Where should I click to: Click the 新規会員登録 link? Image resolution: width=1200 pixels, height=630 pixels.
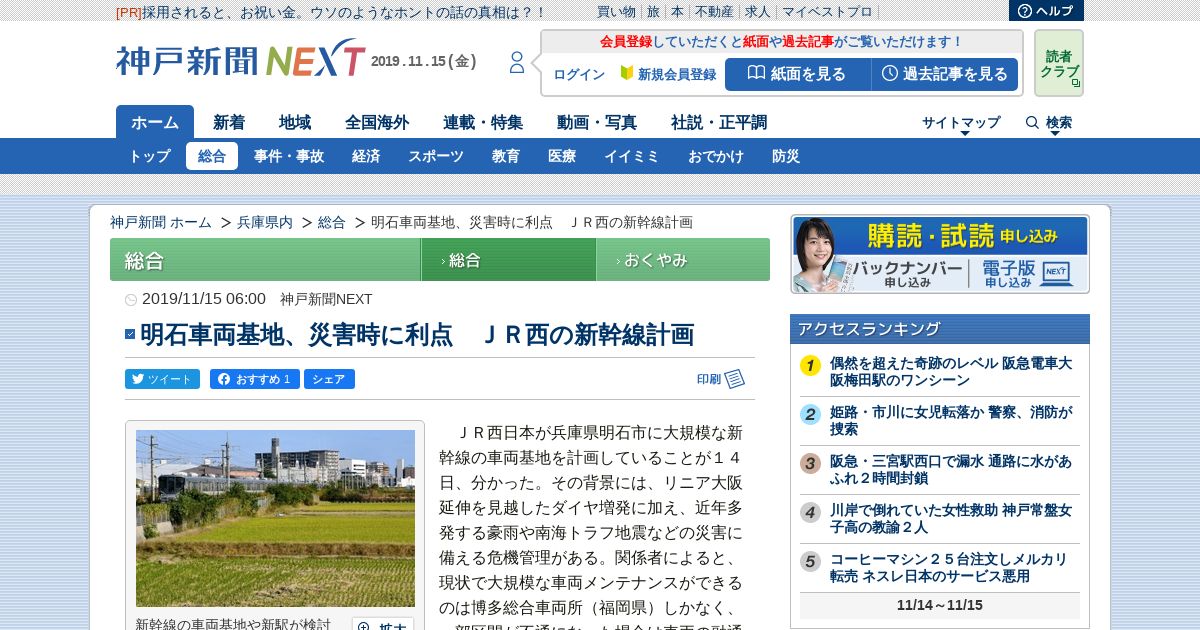(668, 75)
